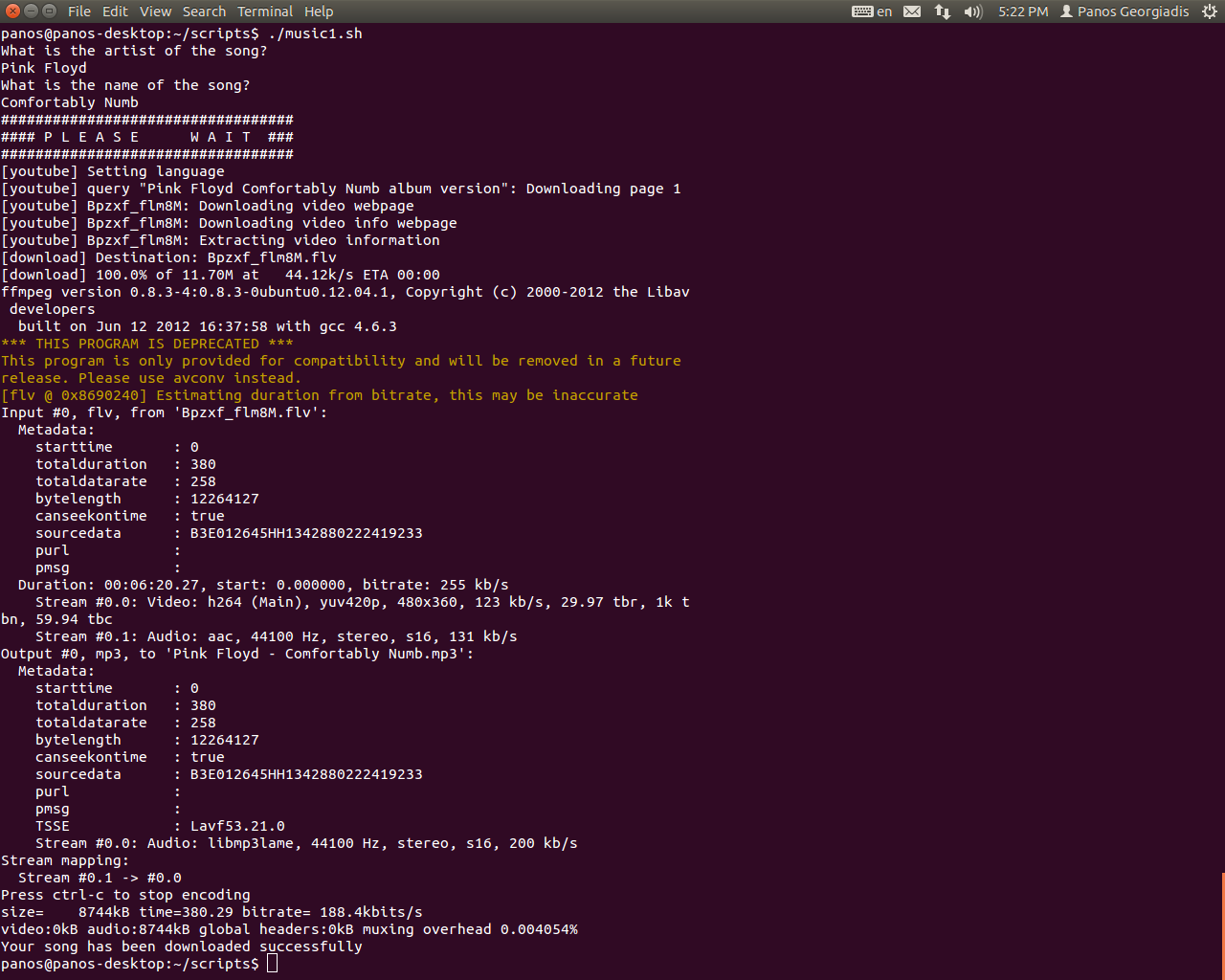Open the Panos Georgiadis user menu
Screen dimensions: 1225x980
point(1125,11)
